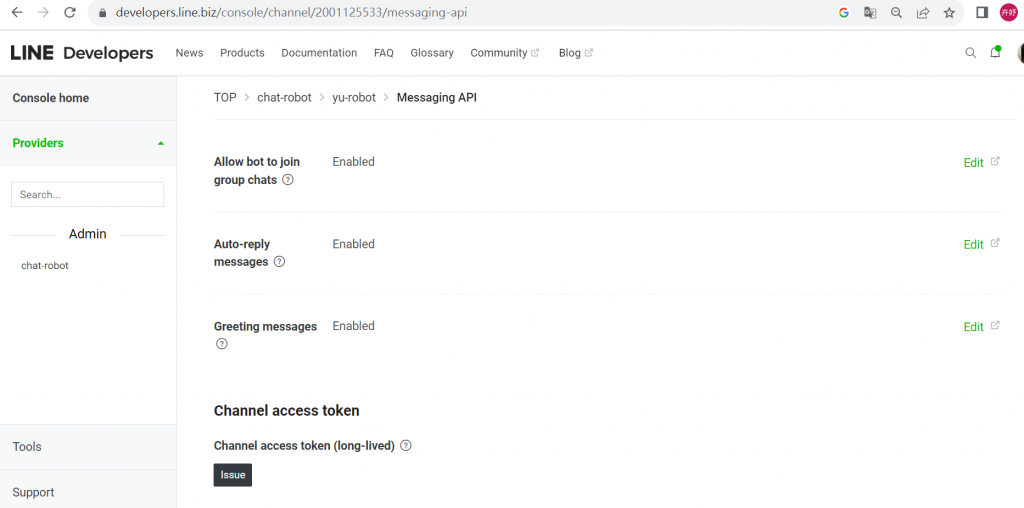Go to yu-robot in breadcrumb
The image size is (1024, 508).
[x=354, y=98]
